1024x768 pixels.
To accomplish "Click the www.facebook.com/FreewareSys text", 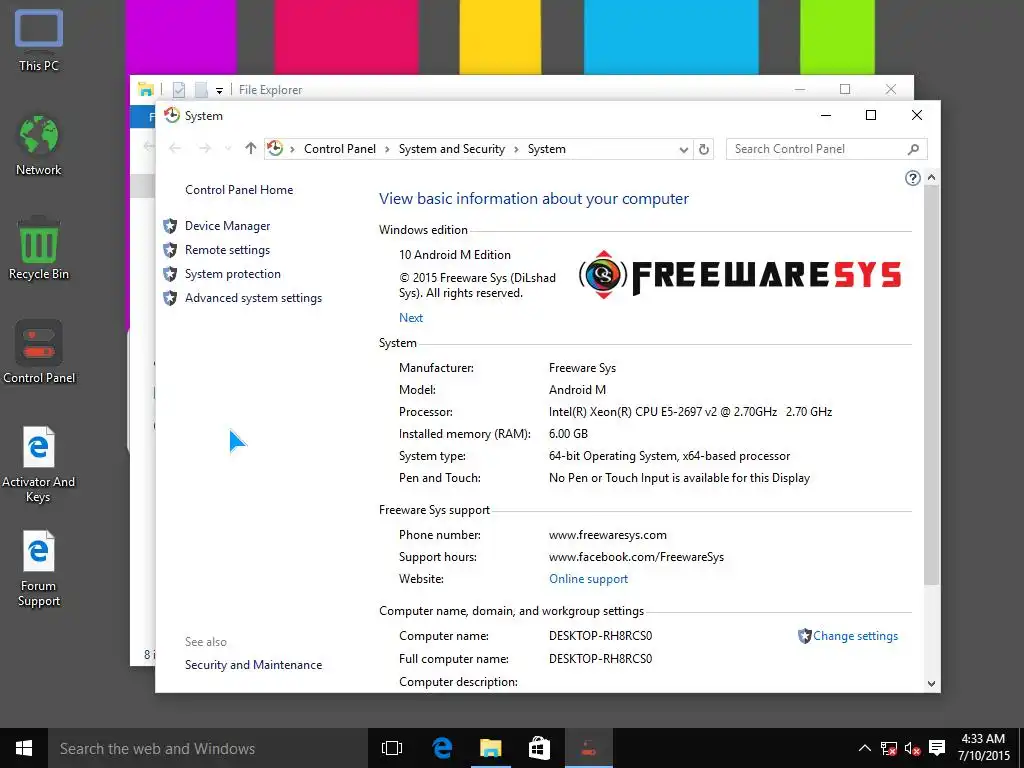I will coord(636,557).
